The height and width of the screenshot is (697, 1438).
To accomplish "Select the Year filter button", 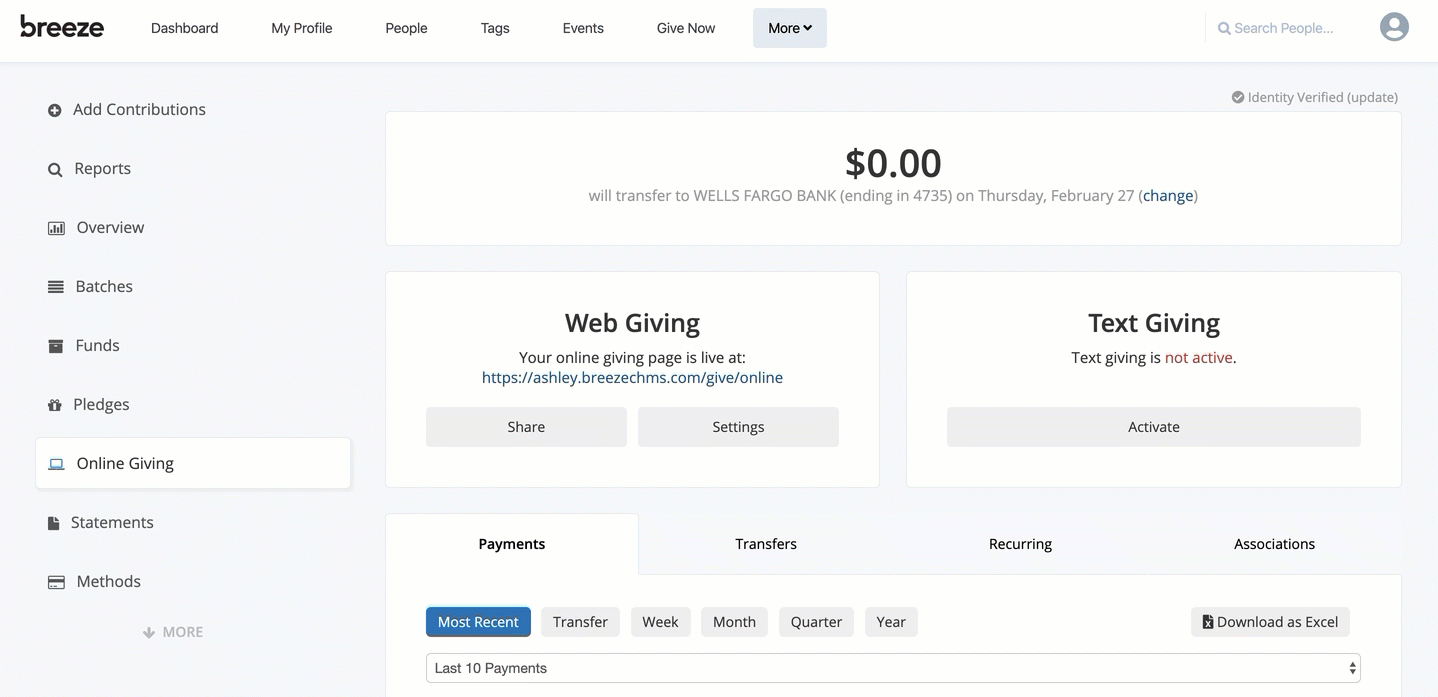I will coord(891,622).
